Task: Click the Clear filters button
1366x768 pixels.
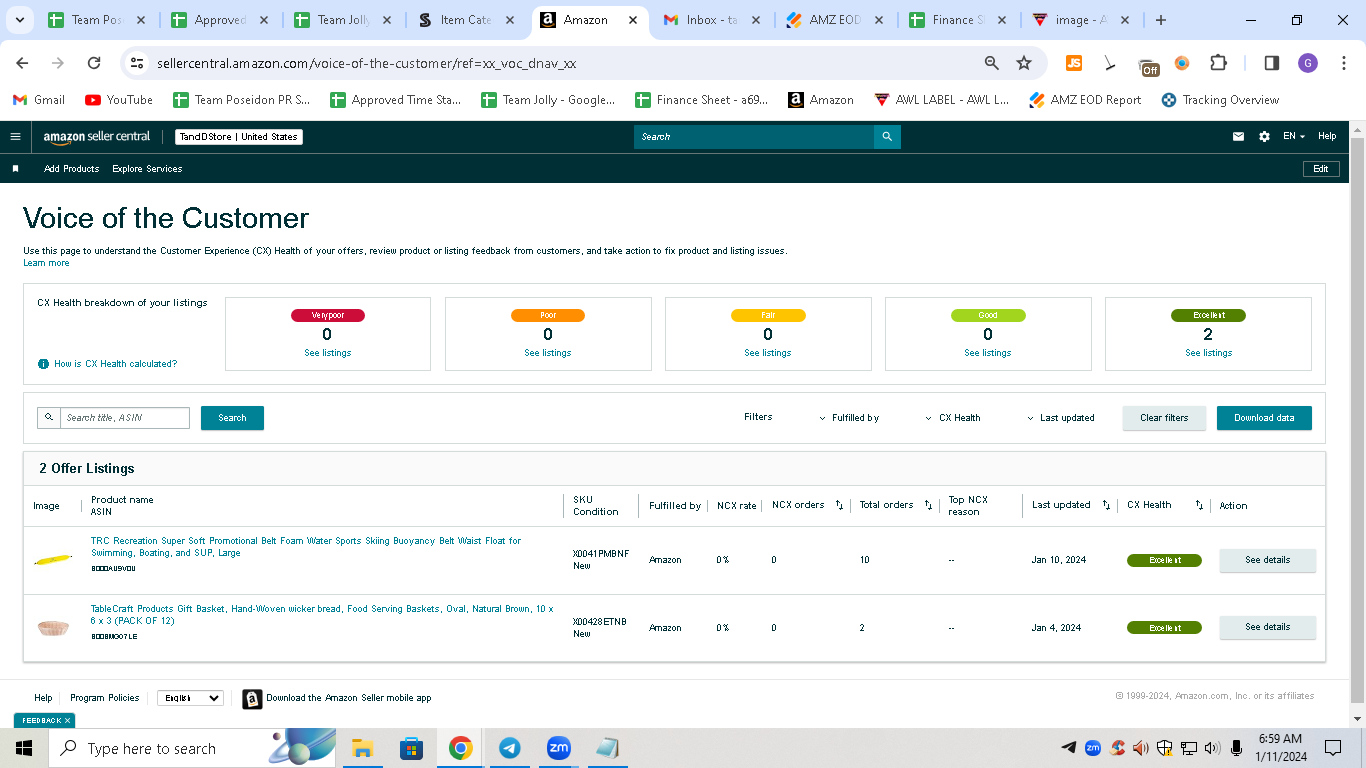Action: [1164, 418]
